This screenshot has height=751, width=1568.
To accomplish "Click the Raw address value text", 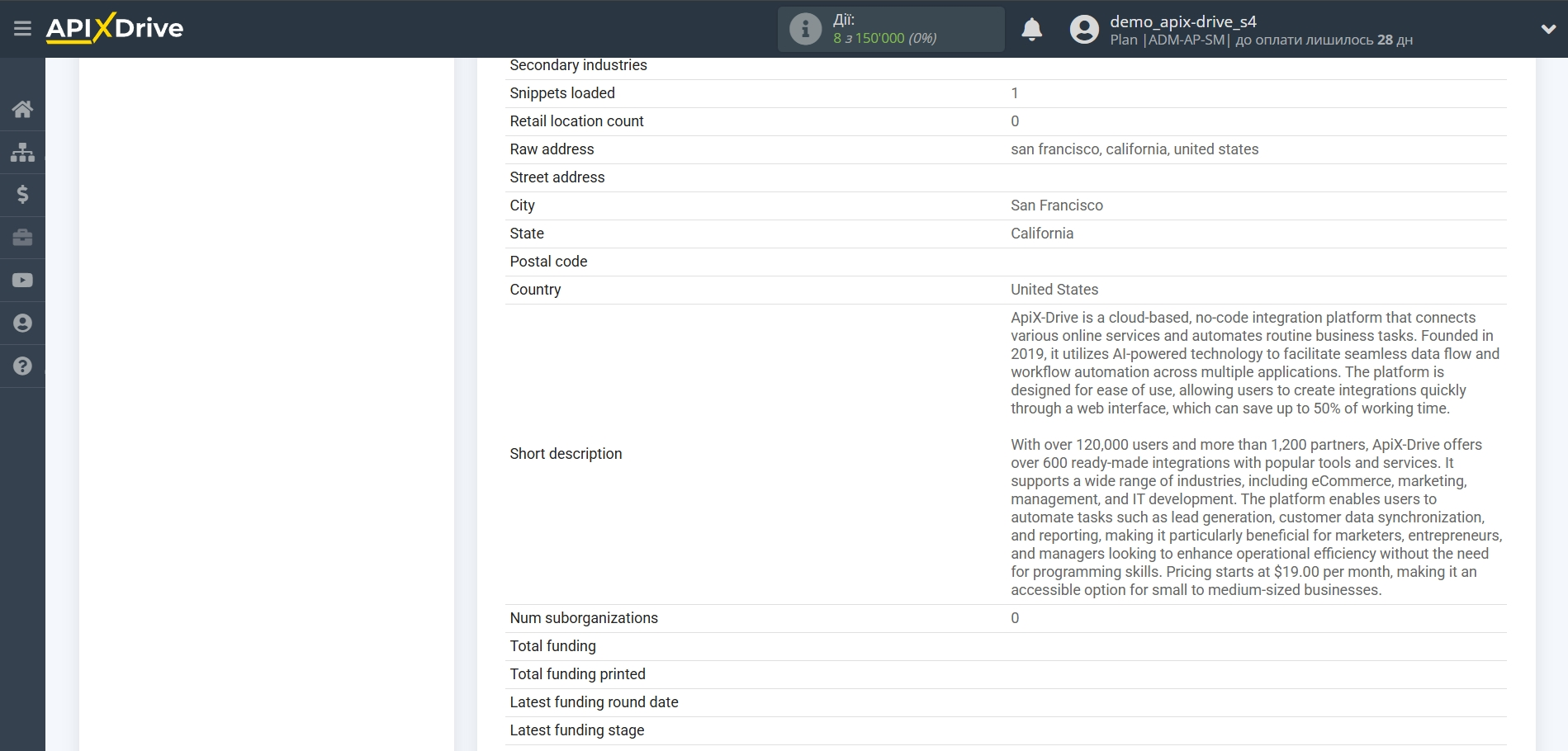I will click(1134, 149).
